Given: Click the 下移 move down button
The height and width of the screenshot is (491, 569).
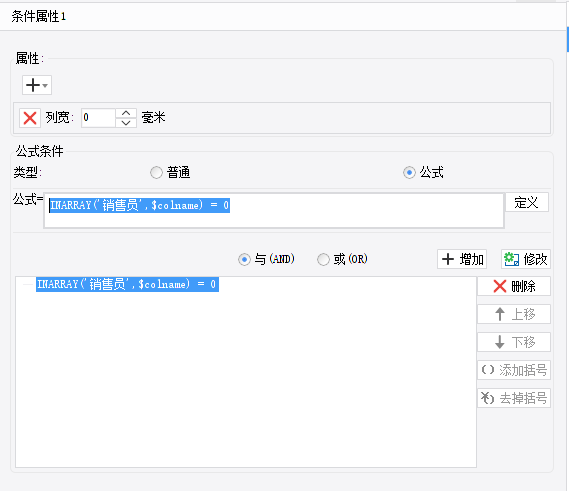Looking at the screenshot, I should [514, 342].
